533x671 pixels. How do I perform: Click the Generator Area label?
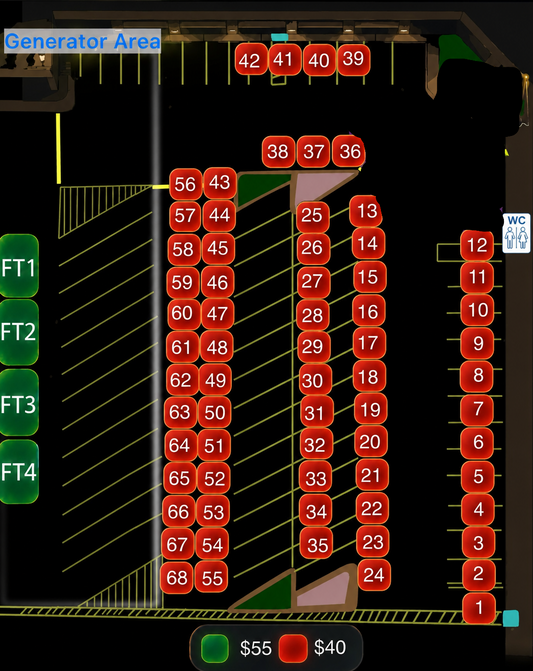[x=82, y=41]
